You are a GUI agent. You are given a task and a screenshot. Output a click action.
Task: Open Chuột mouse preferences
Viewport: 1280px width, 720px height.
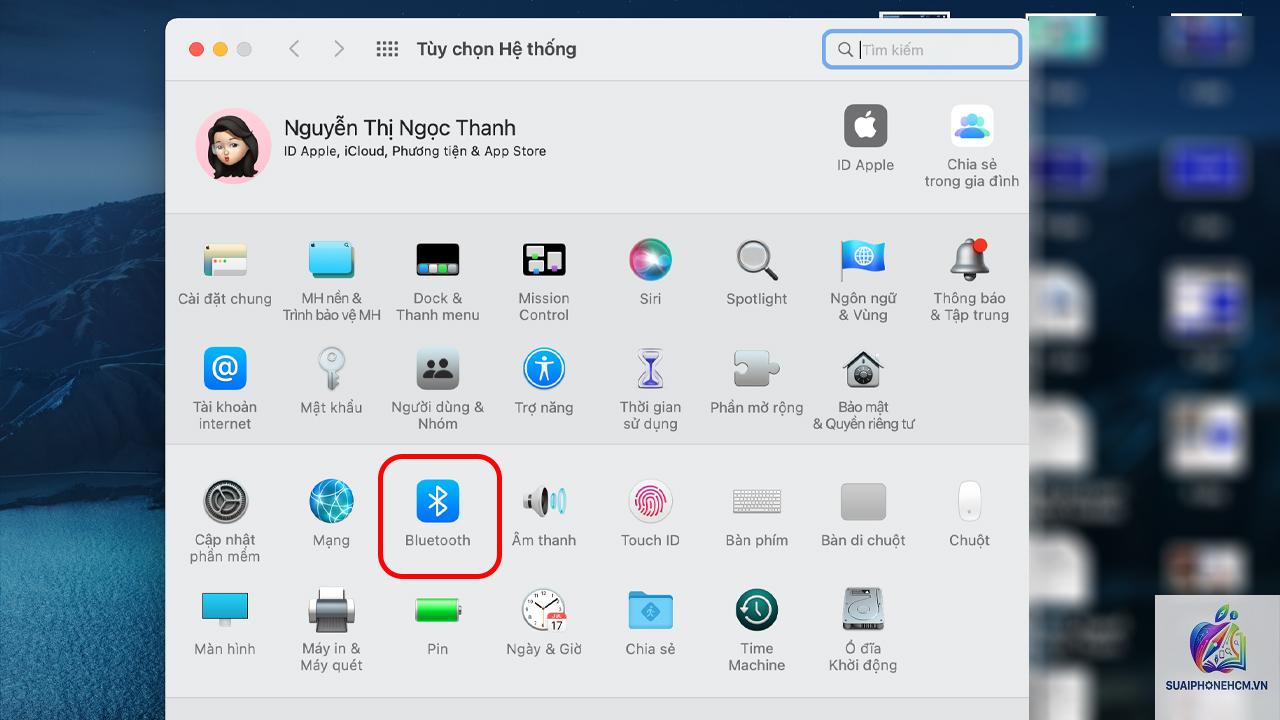[969, 502]
